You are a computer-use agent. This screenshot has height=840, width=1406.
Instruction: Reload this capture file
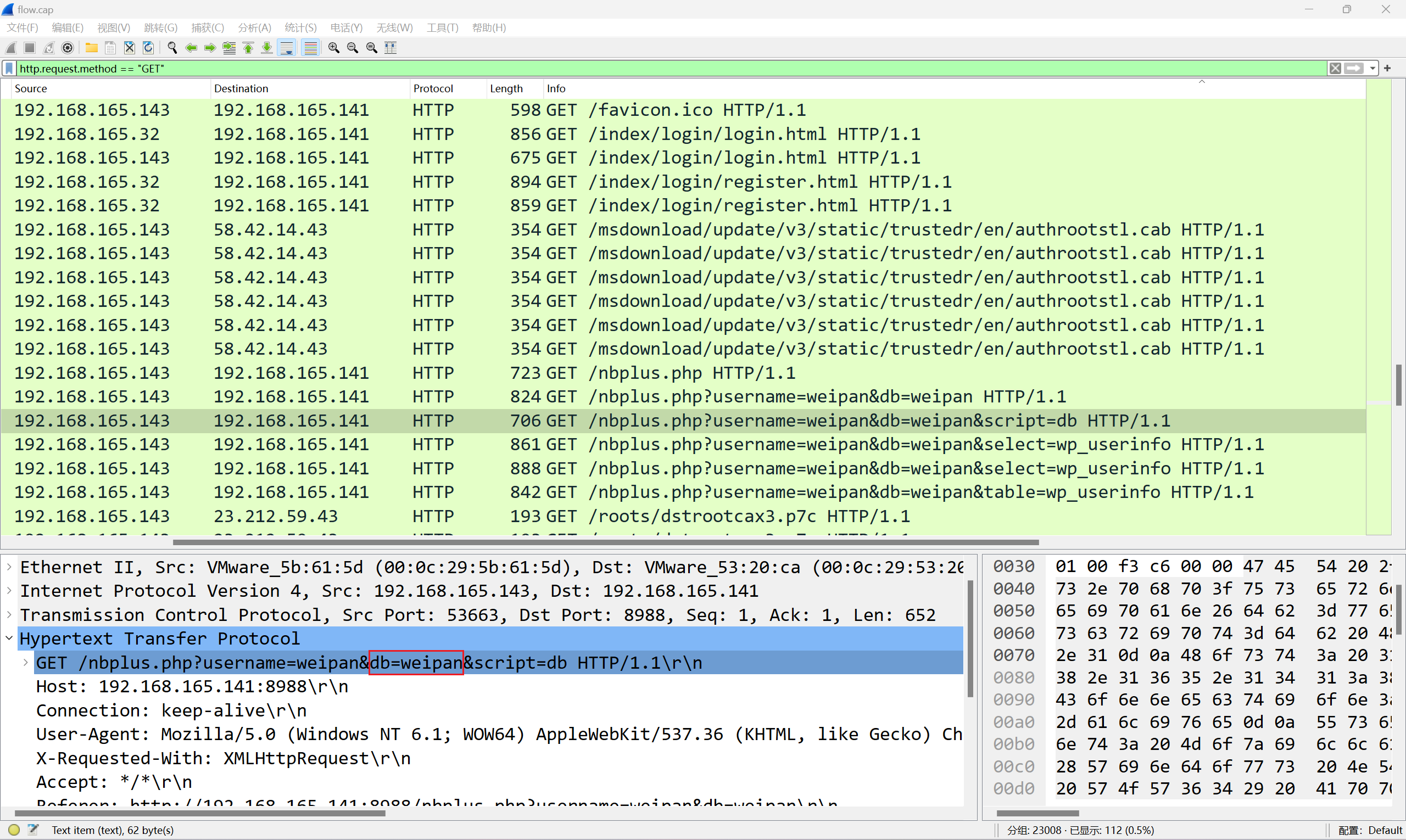pyautogui.click(x=148, y=48)
